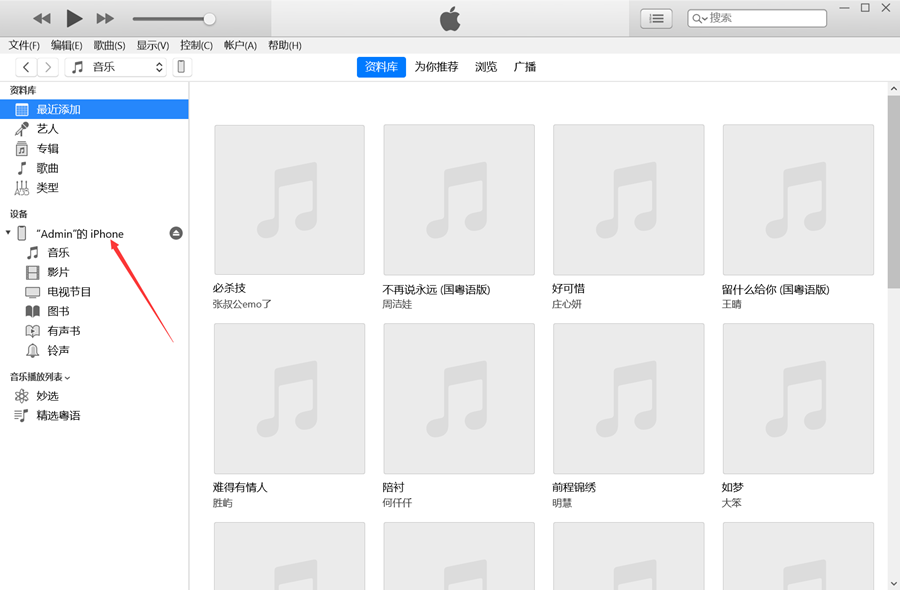Viewport: 900px width, 590px height.
Task: Click the scrollbar up arrow
Action: coord(894,88)
